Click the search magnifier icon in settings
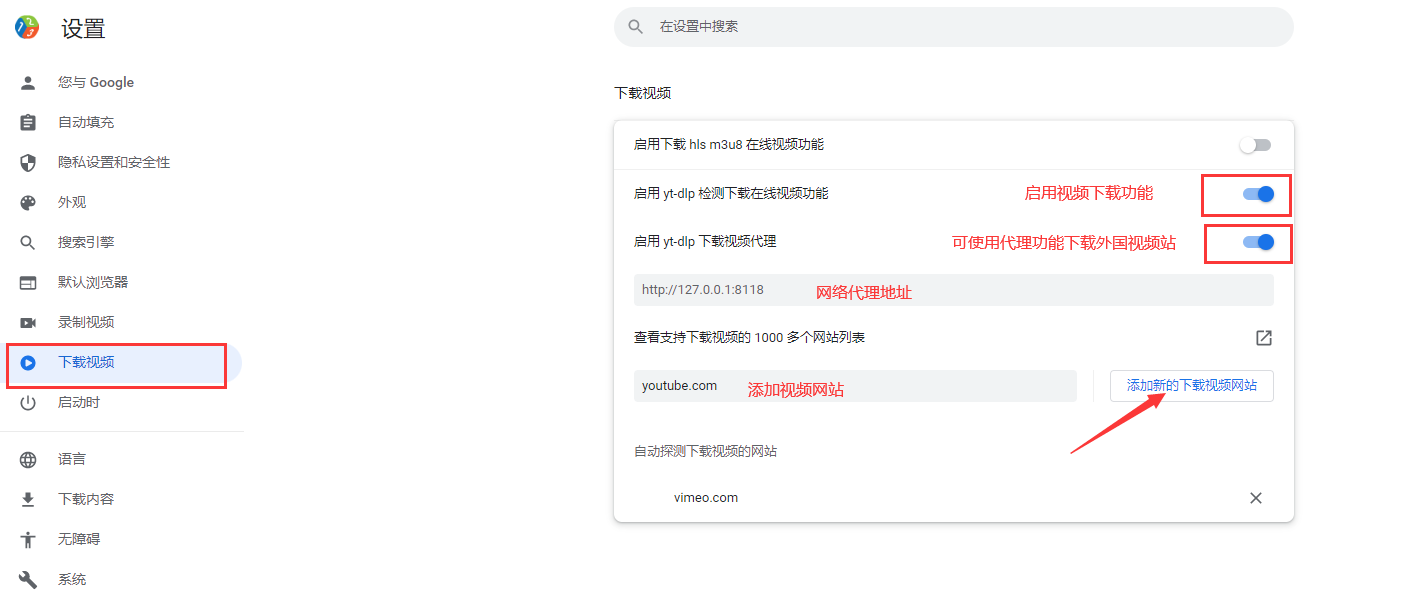 coord(635,27)
